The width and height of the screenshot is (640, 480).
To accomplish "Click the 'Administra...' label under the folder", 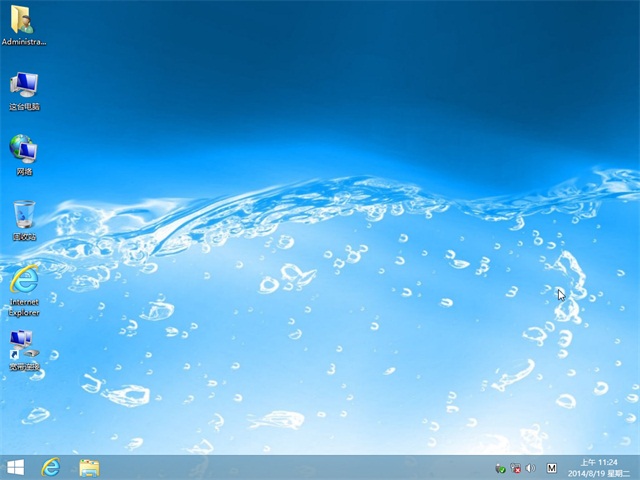I will click(x=24, y=42).
